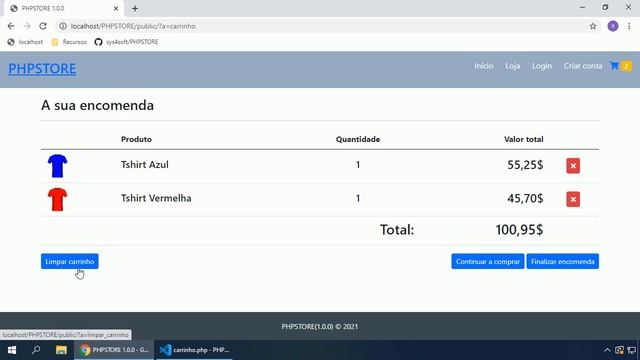640x360 pixels.
Task: Click the Valor total column header
Action: (523, 139)
